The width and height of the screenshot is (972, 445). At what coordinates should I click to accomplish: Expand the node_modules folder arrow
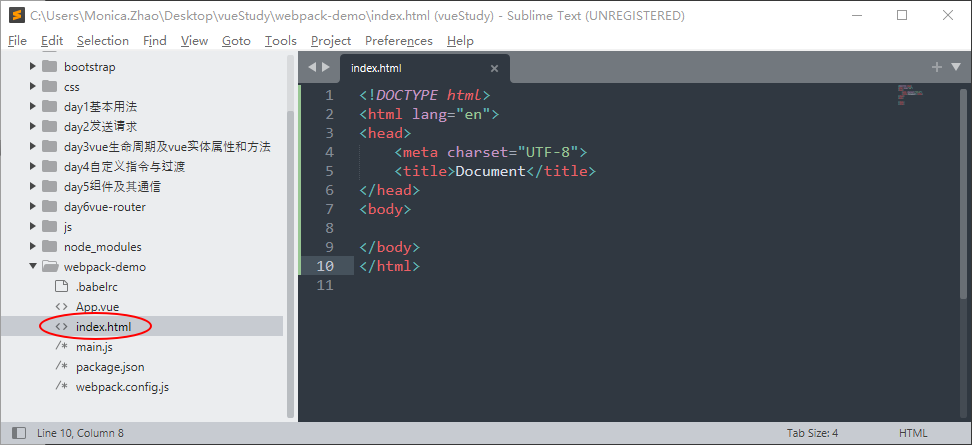[33, 246]
